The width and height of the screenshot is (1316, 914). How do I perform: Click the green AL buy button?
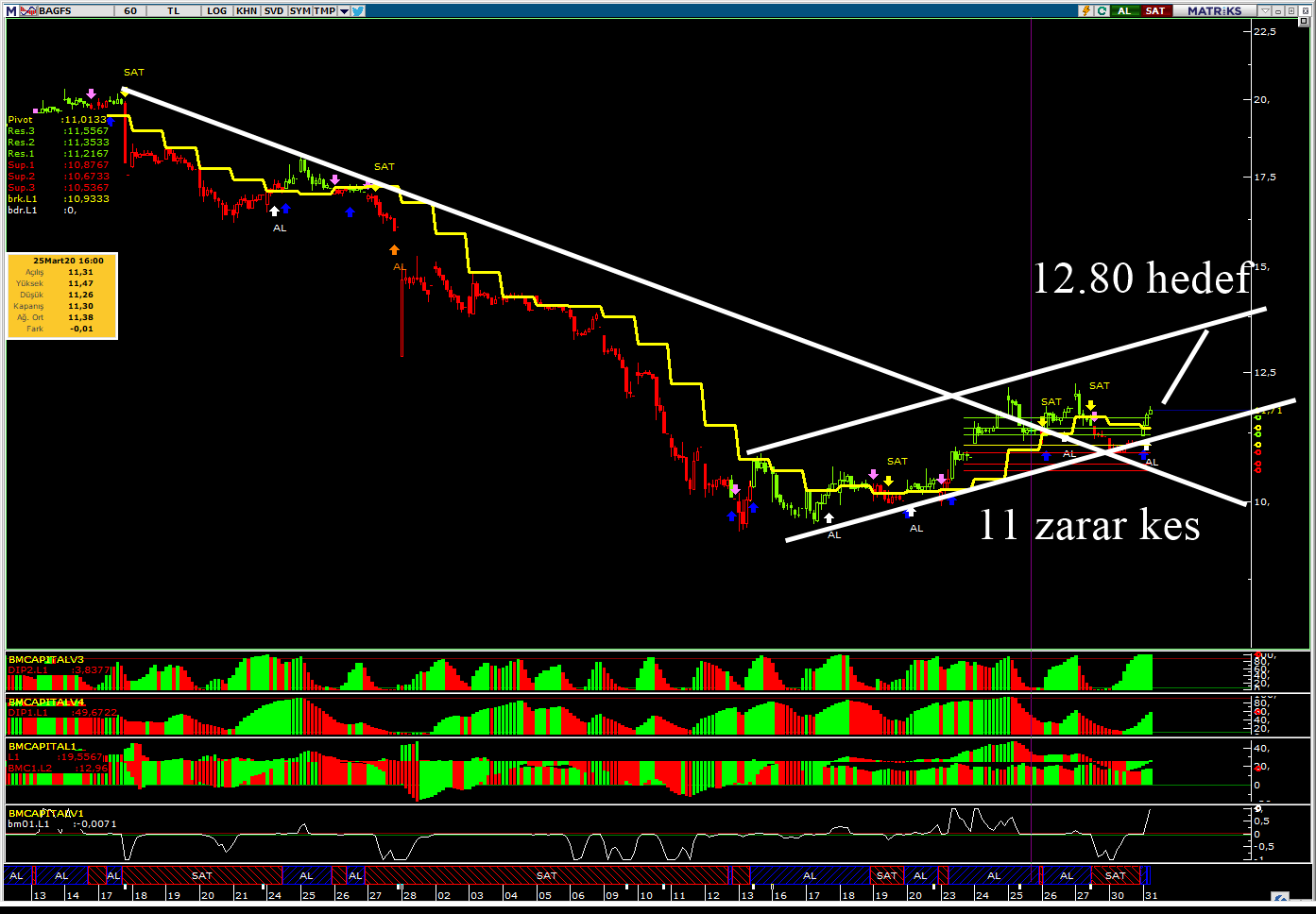1125,11
